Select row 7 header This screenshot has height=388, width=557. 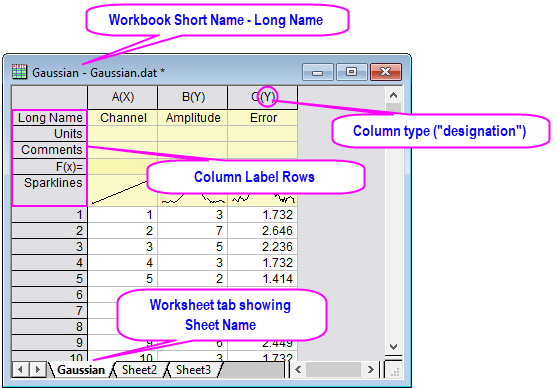49,311
